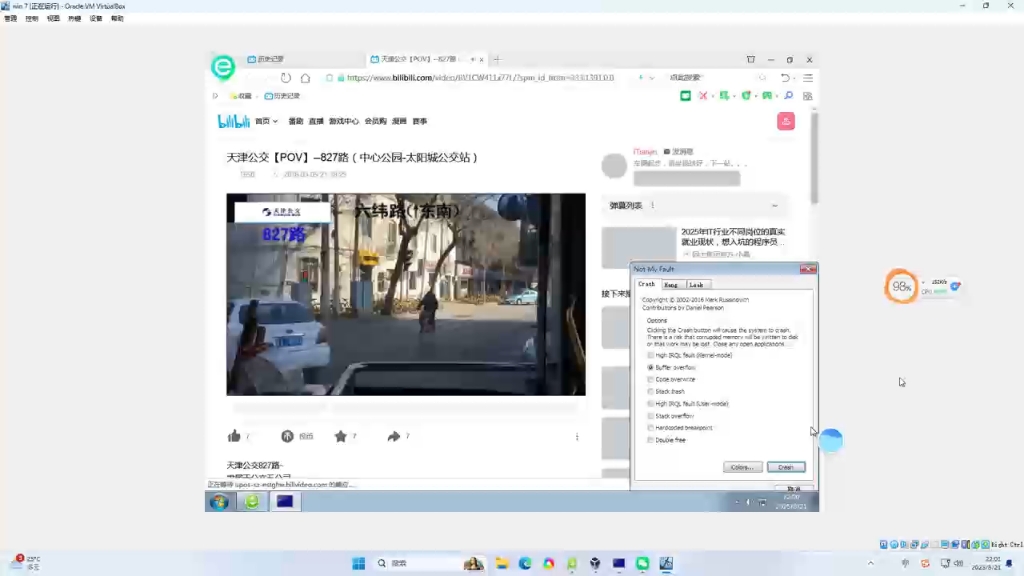Share the video with arrow icon
Image resolution: width=1024 pixels, height=576 pixels.
[x=393, y=436]
